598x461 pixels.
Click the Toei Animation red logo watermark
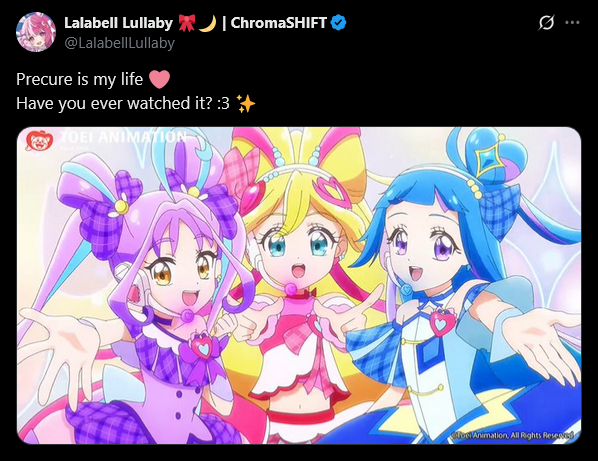point(39,140)
